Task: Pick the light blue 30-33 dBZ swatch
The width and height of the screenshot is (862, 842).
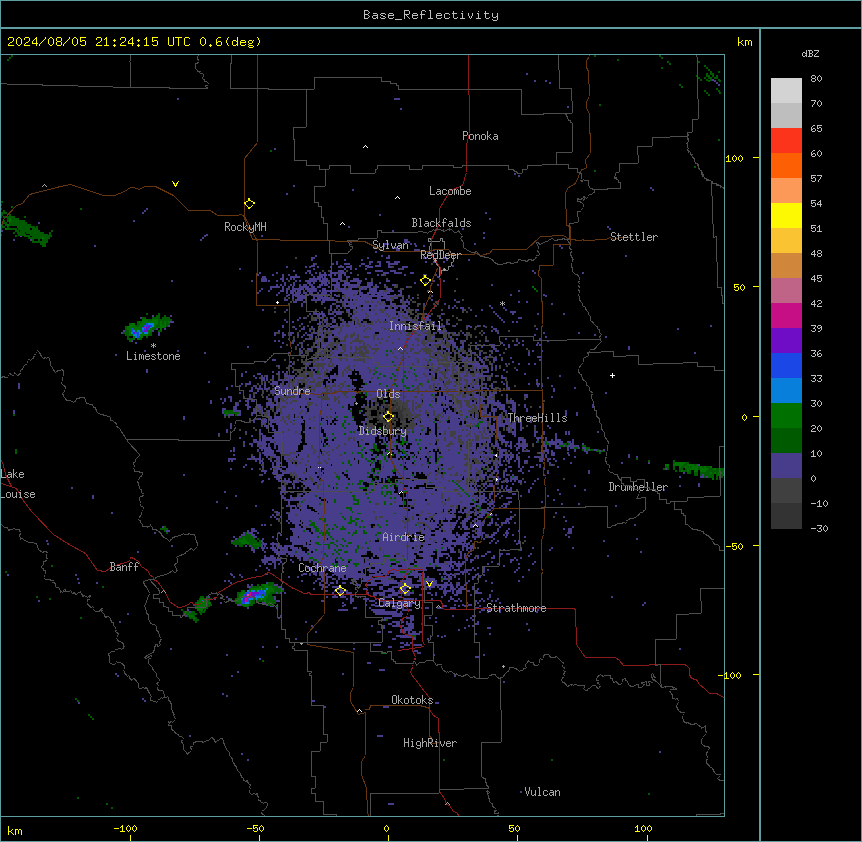Action: pos(786,390)
